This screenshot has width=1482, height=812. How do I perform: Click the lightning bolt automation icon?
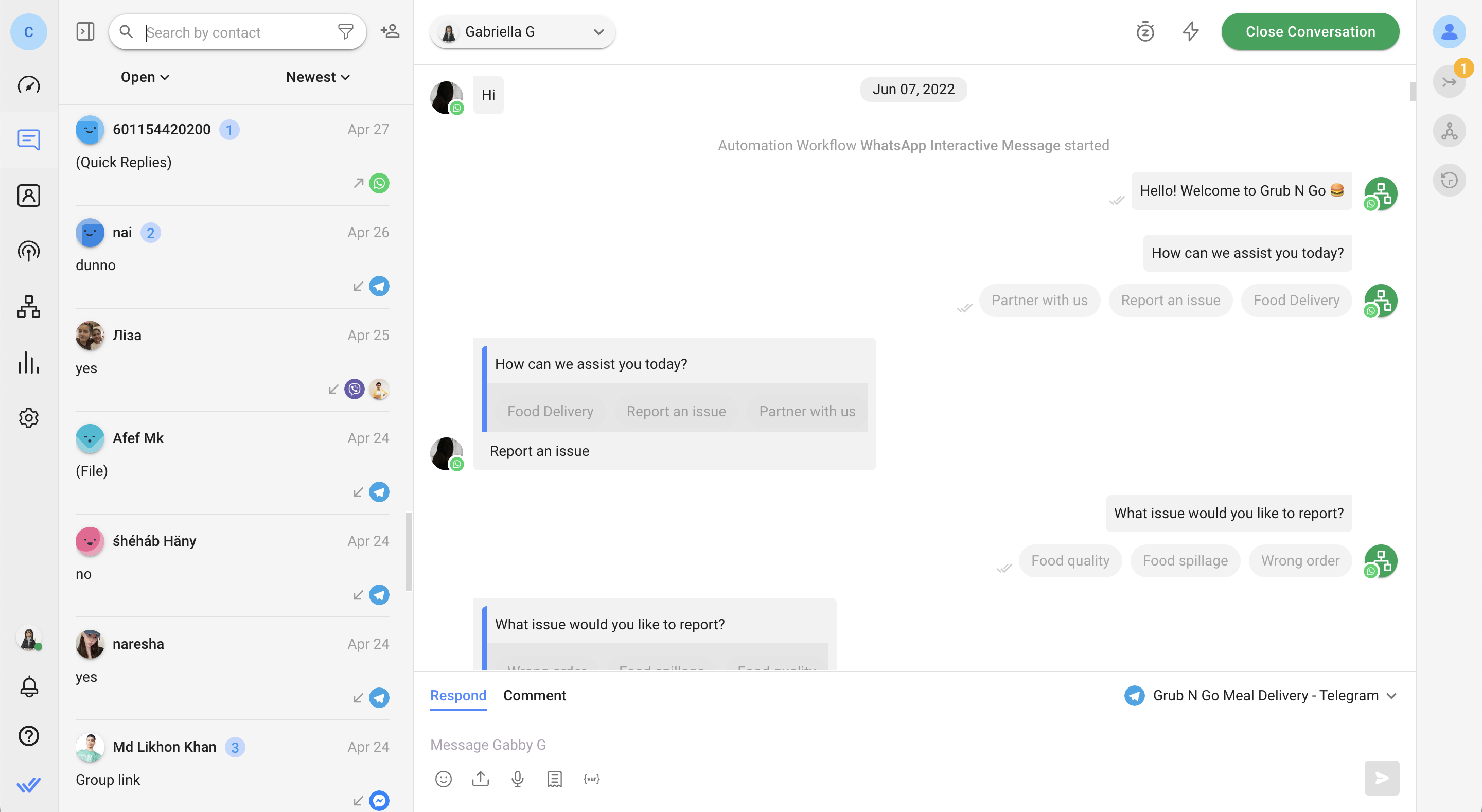[1191, 31]
